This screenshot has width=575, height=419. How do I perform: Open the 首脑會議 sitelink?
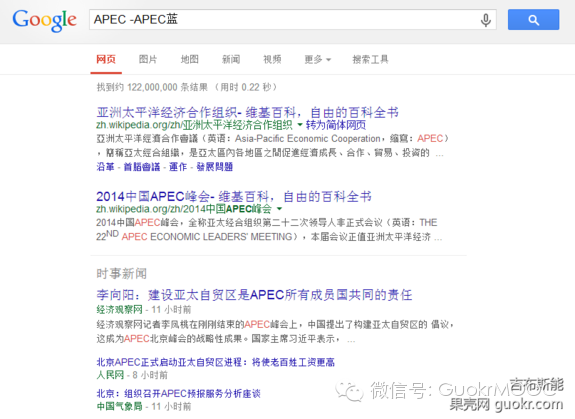(142, 167)
